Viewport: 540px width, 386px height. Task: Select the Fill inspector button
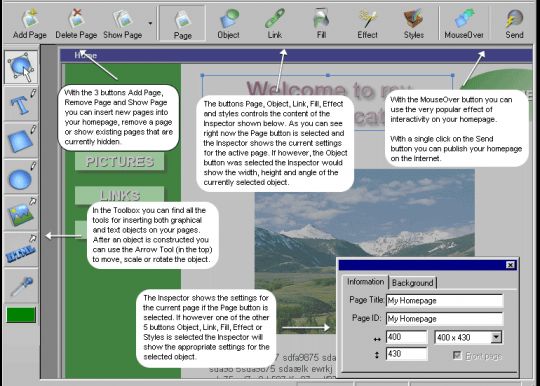pos(321,23)
